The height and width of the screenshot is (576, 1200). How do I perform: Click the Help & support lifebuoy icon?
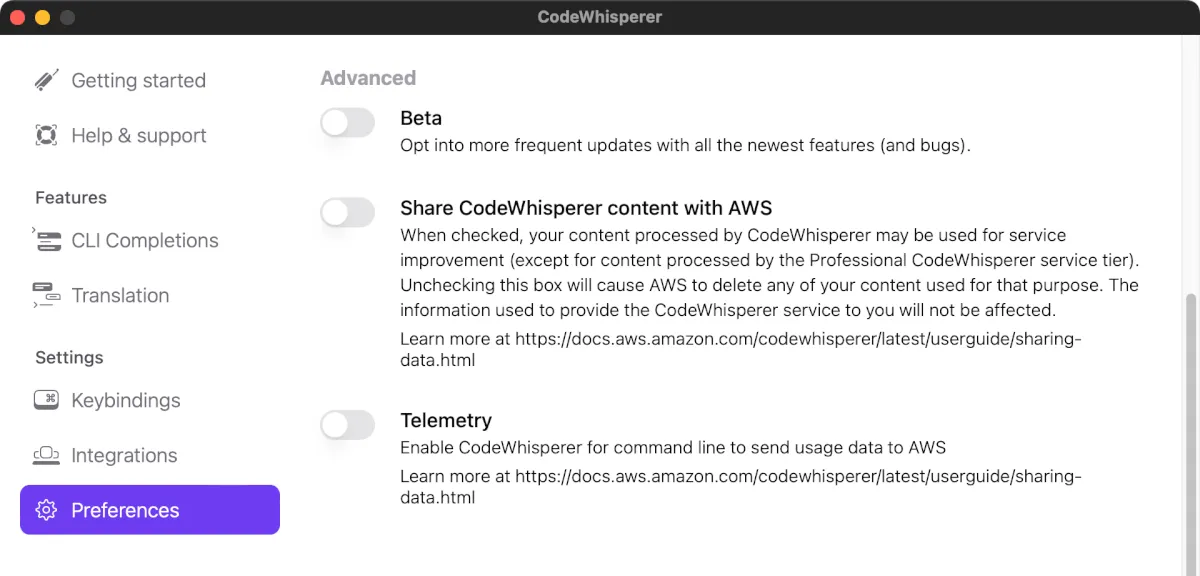[x=46, y=135]
